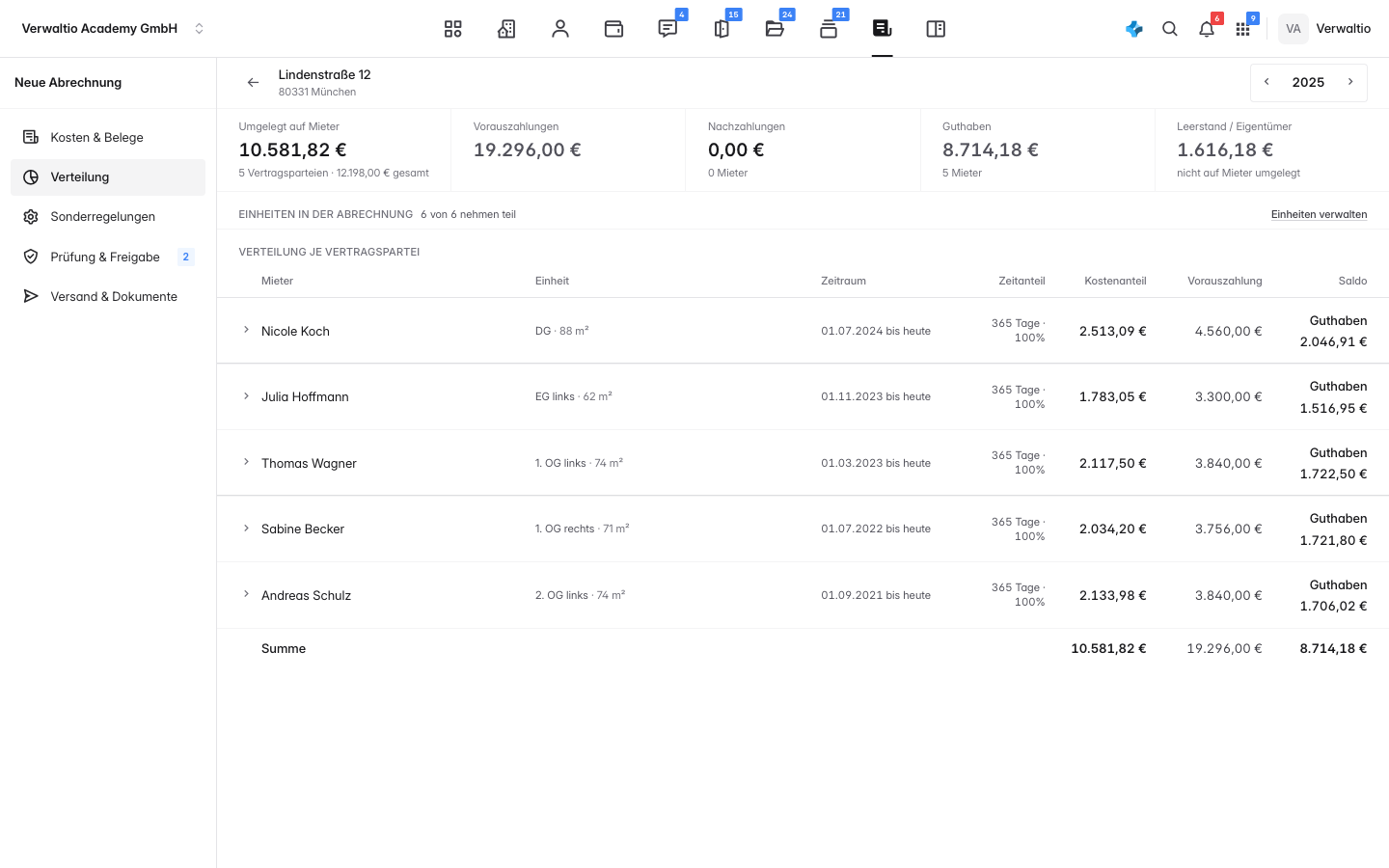Open the Verwaltio Academy GmbH company switcher
The image size is (1389, 868).
[x=114, y=29]
